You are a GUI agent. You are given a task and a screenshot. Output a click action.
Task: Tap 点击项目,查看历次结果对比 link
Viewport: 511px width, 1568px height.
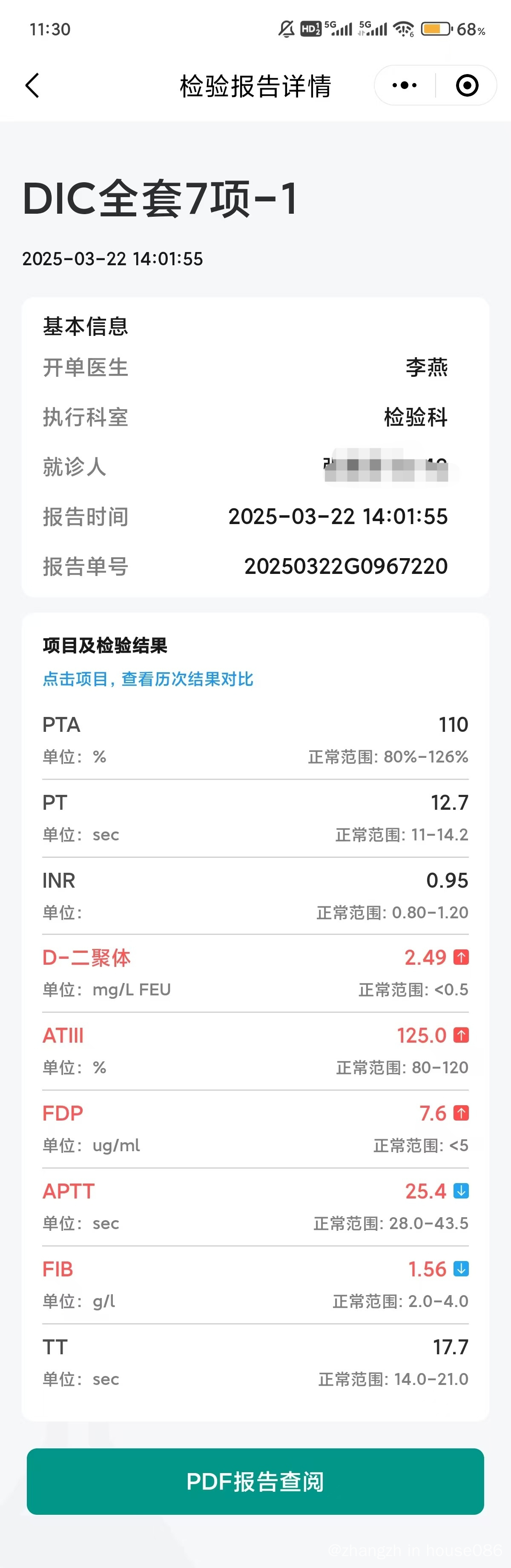pyautogui.click(x=148, y=679)
